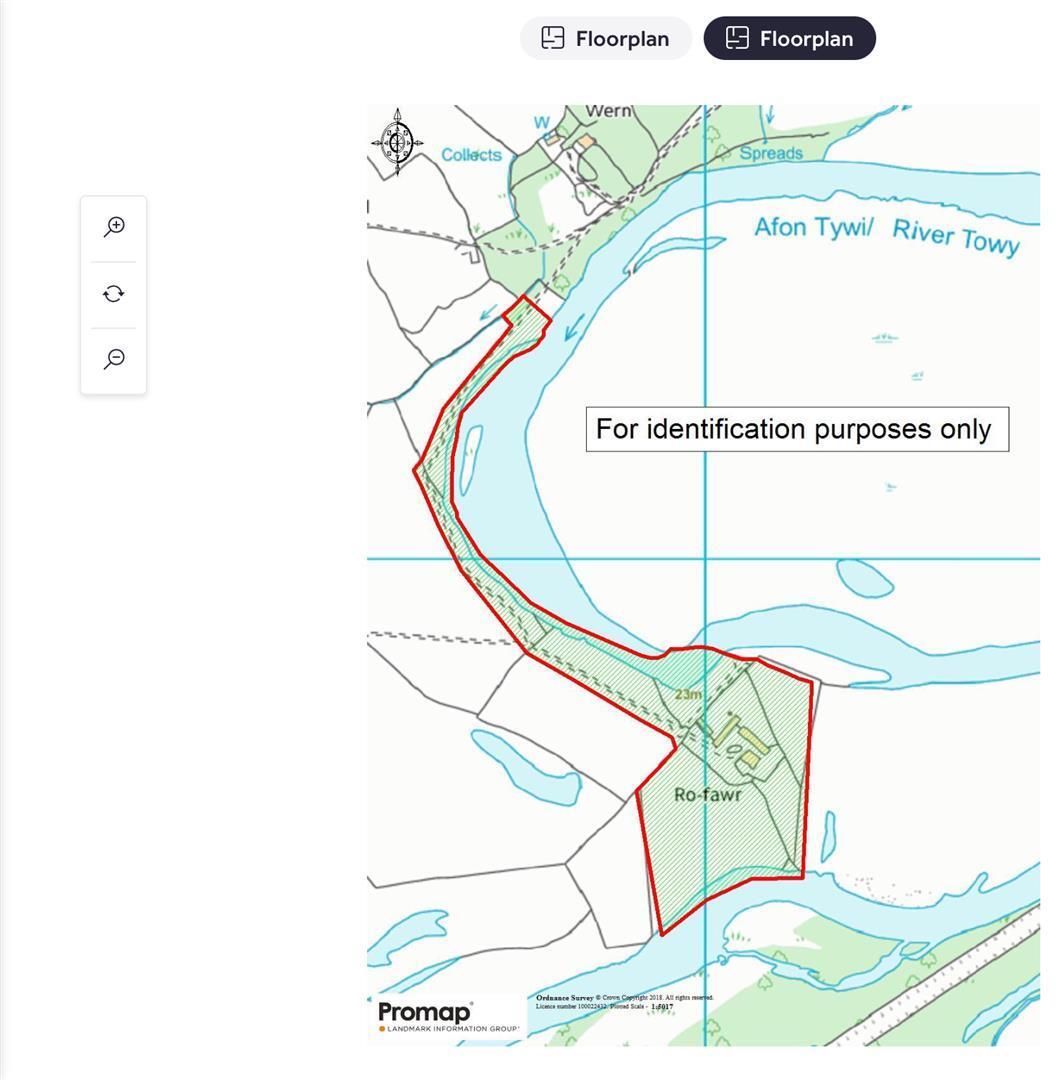Click the 23m height marker

coord(688,694)
